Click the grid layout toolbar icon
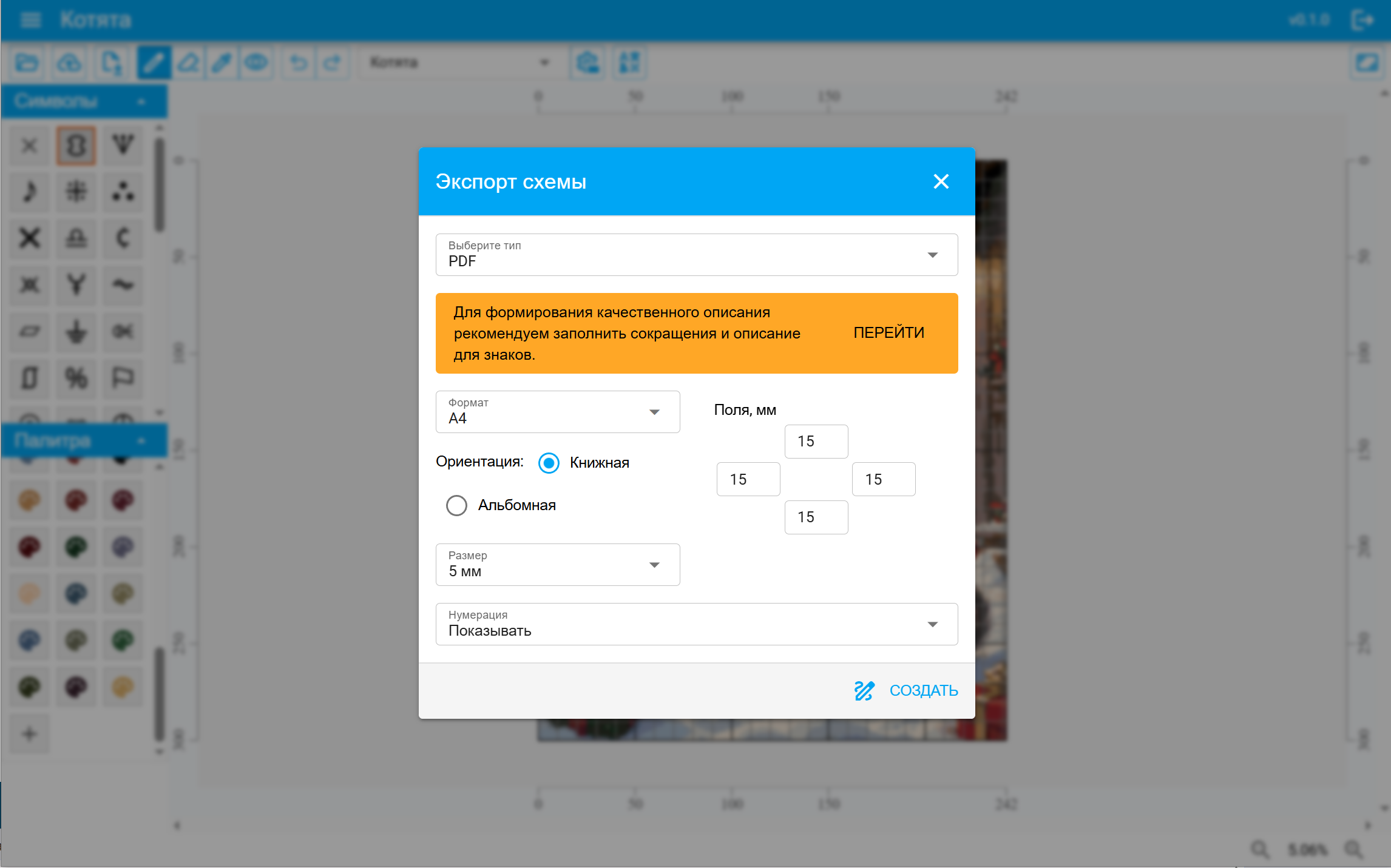Viewport: 1391px width, 868px height. pyautogui.click(x=629, y=62)
